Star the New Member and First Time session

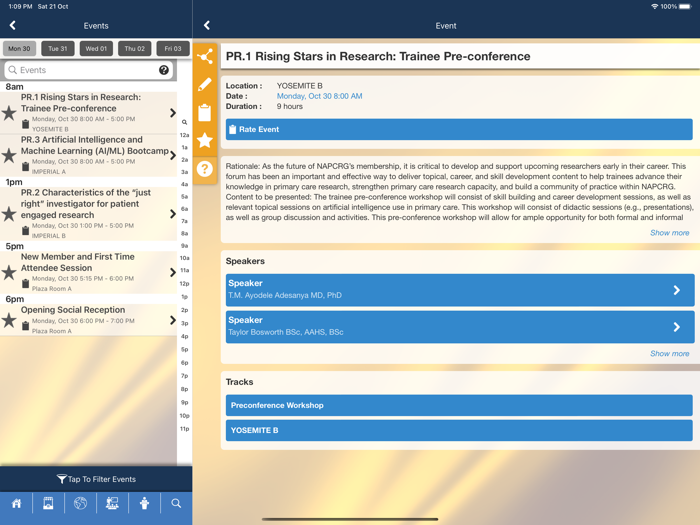click(9, 272)
